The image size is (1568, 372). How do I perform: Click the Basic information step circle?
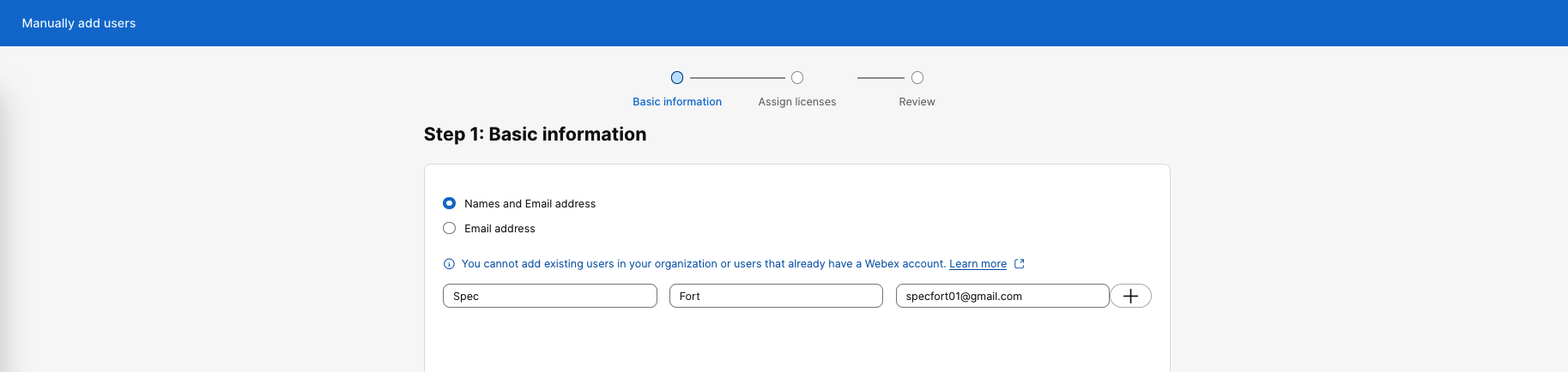tap(677, 78)
